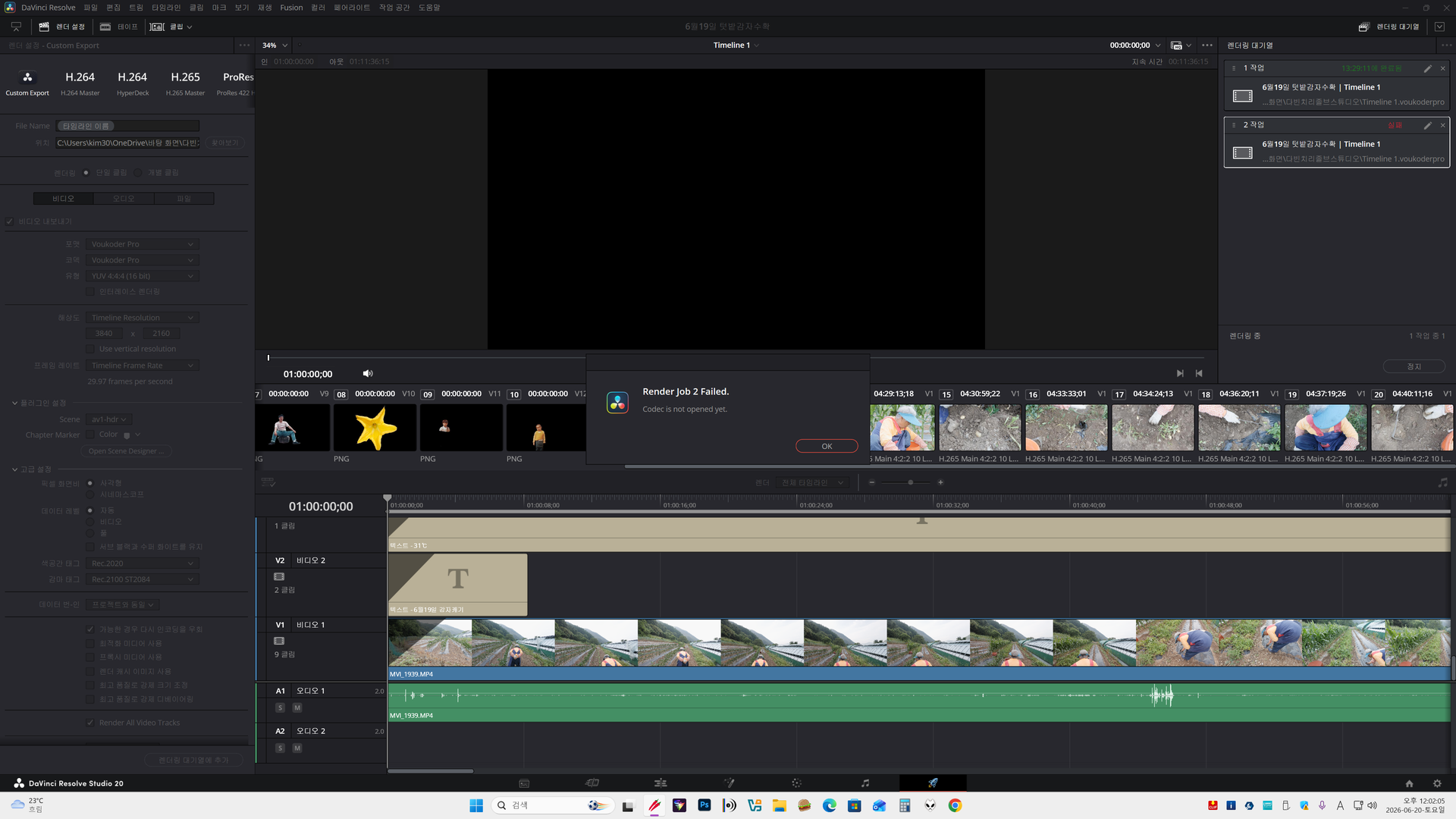Edit render job 2 pencil icon
Image resolution: width=1456 pixels, height=819 pixels.
pyautogui.click(x=1427, y=125)
